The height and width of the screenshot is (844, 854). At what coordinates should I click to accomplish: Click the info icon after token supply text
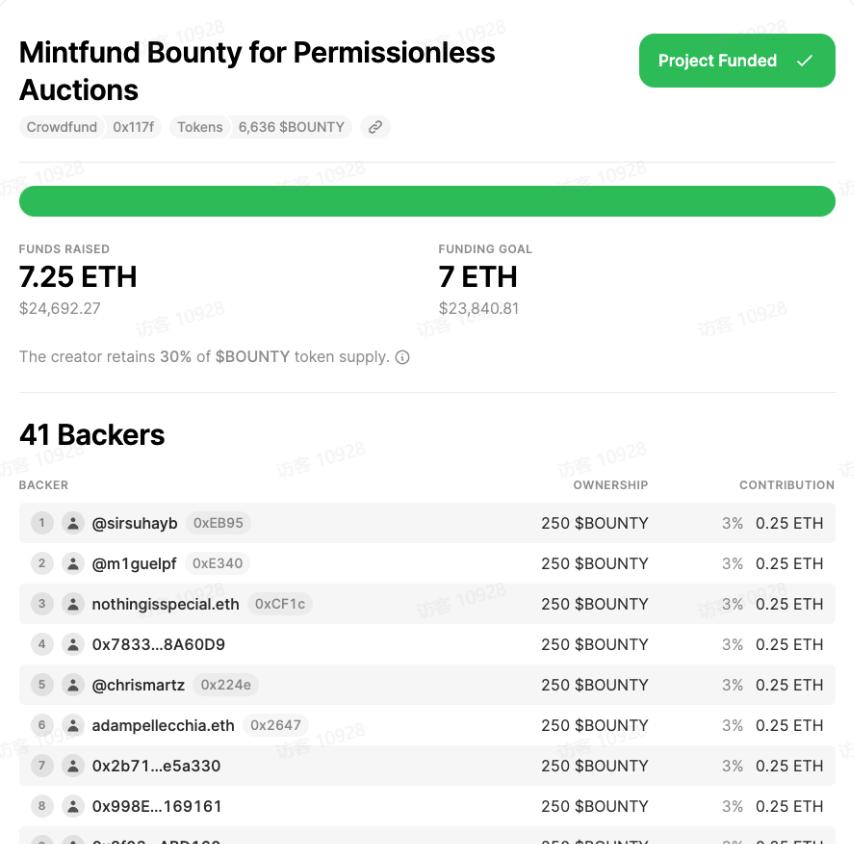coord(402,357)
